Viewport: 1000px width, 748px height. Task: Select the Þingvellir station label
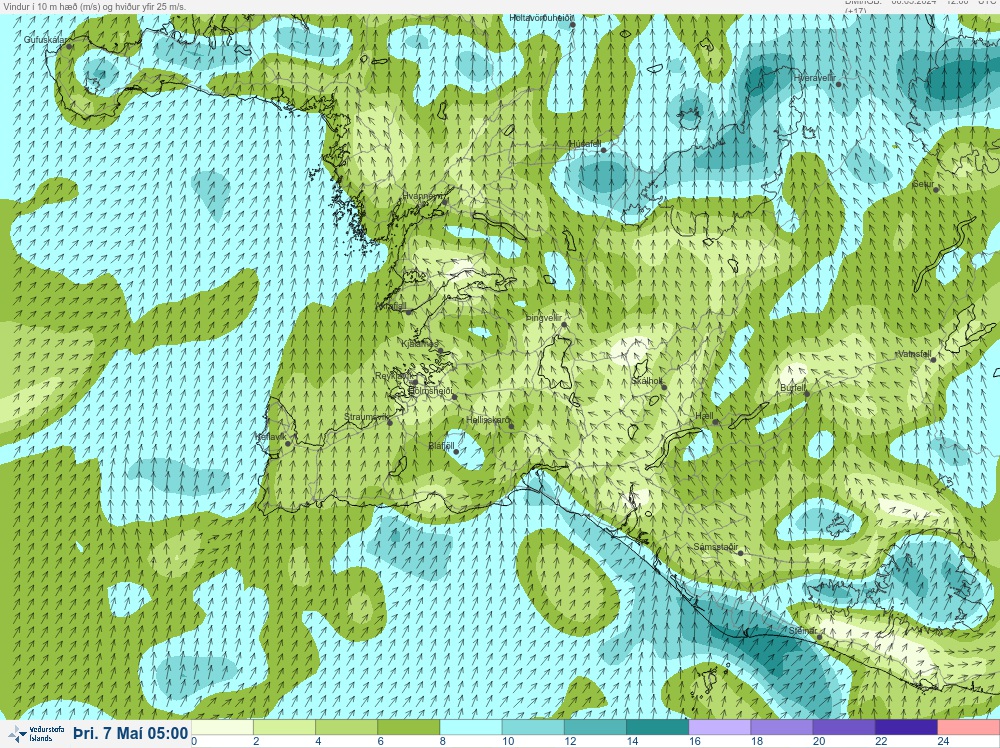tap(543, 317)
